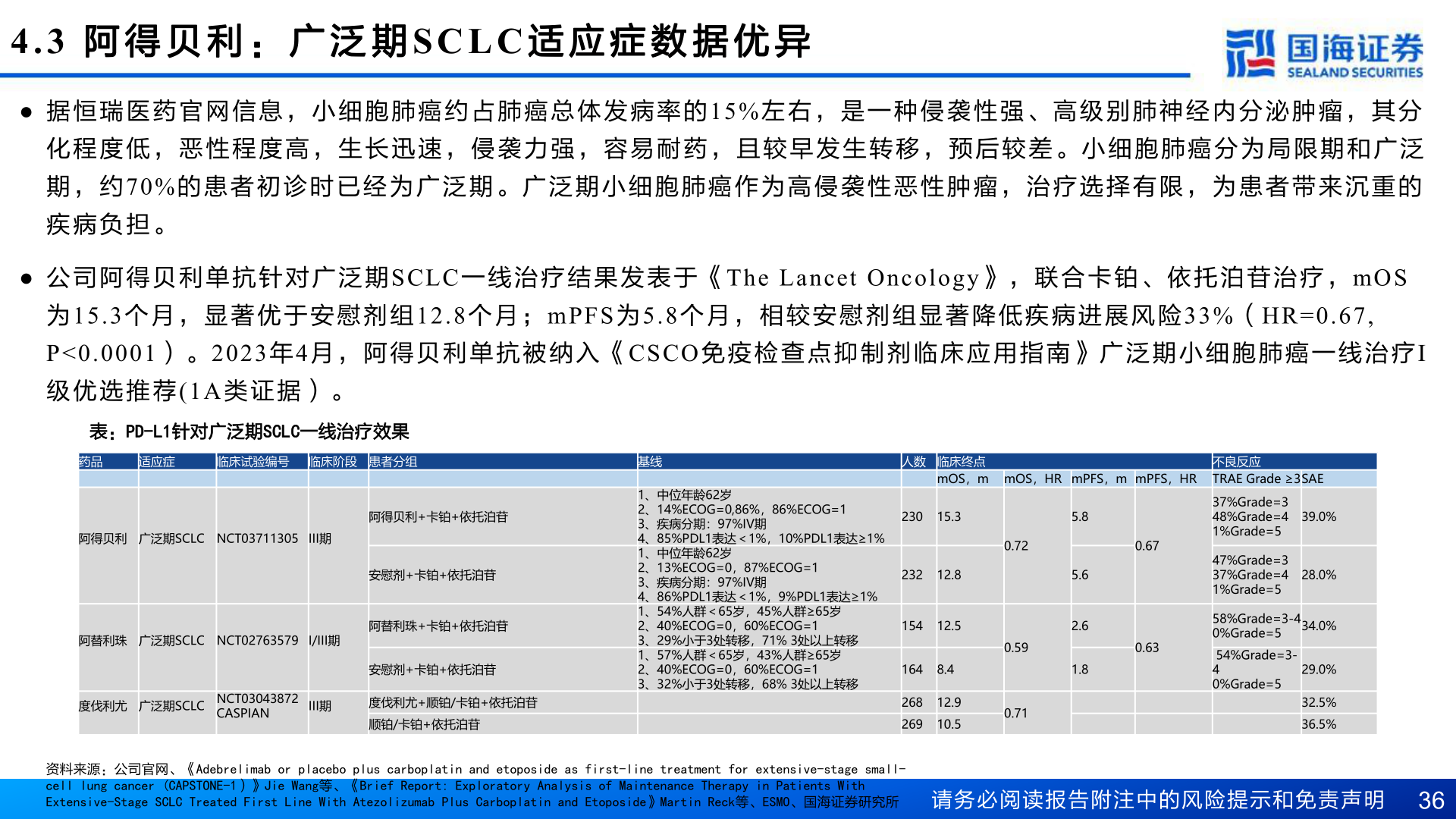The width and height of the screenshot is (1456, 819).
Task: Click the patient count '164'
Action: pyautogui.click(x=912, y=670)
